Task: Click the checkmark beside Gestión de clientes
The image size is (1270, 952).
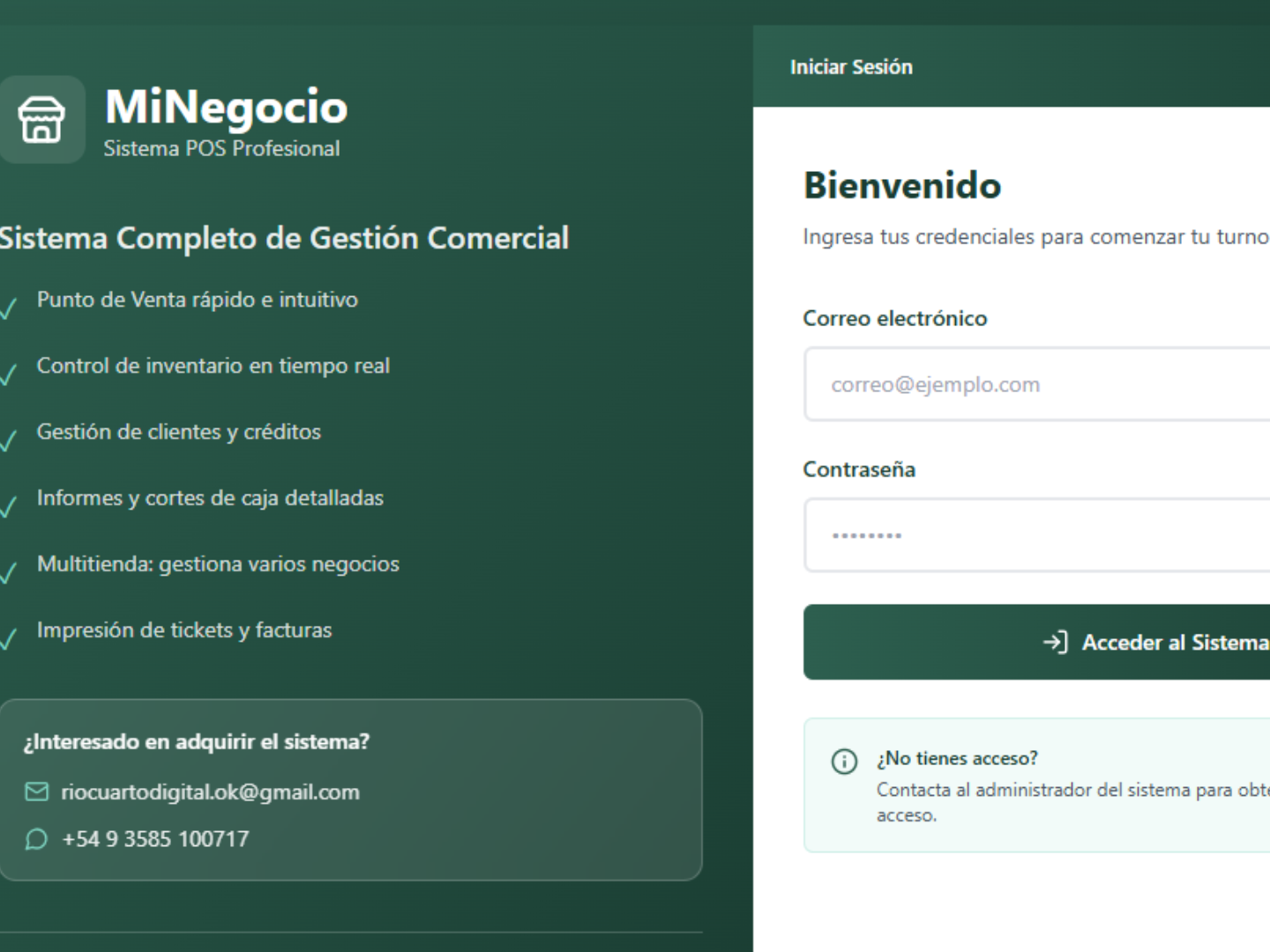Action: pyautogui.click(x=8, y=441)
